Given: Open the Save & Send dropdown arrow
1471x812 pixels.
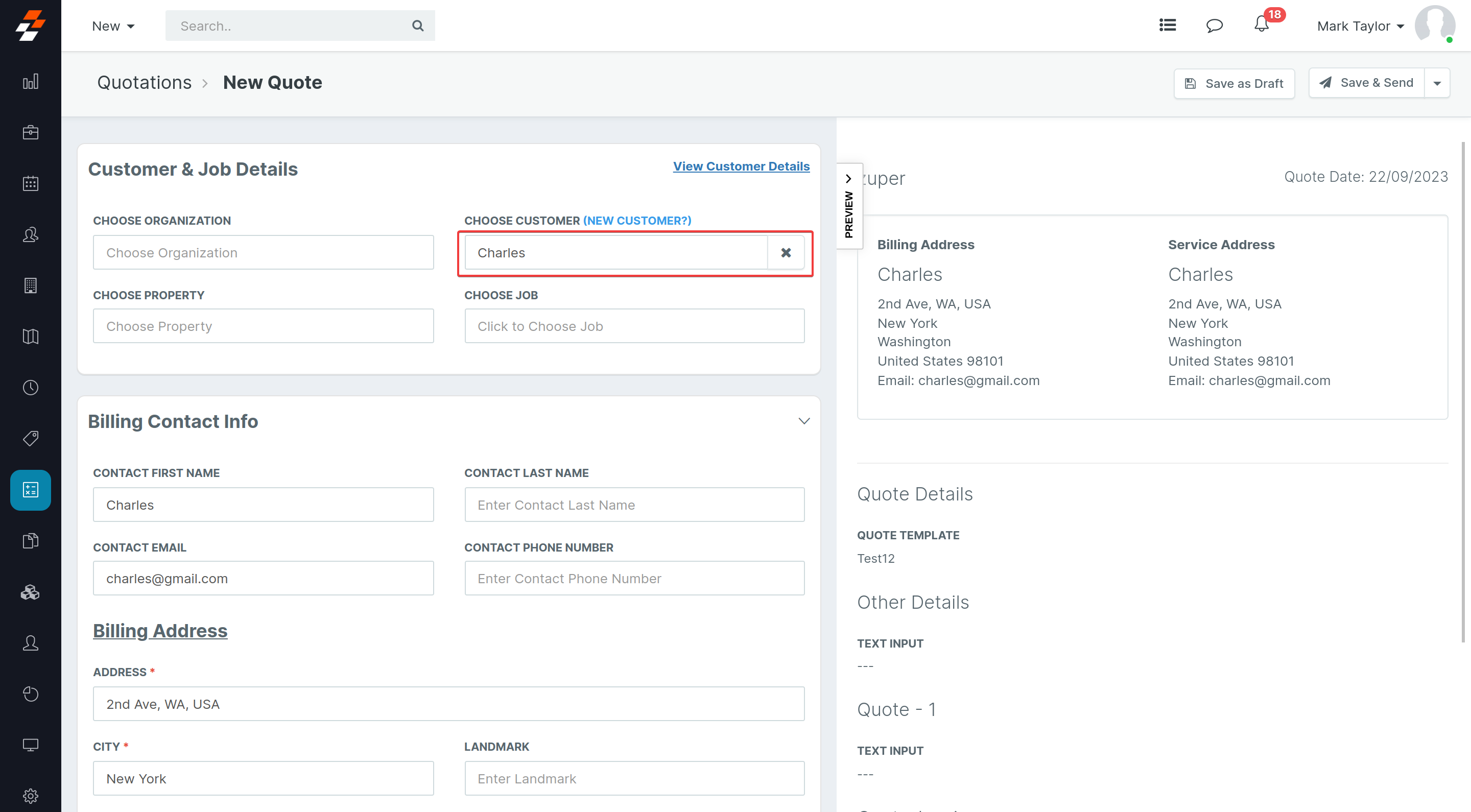Looking at the screenshot, I should 1437,83.
